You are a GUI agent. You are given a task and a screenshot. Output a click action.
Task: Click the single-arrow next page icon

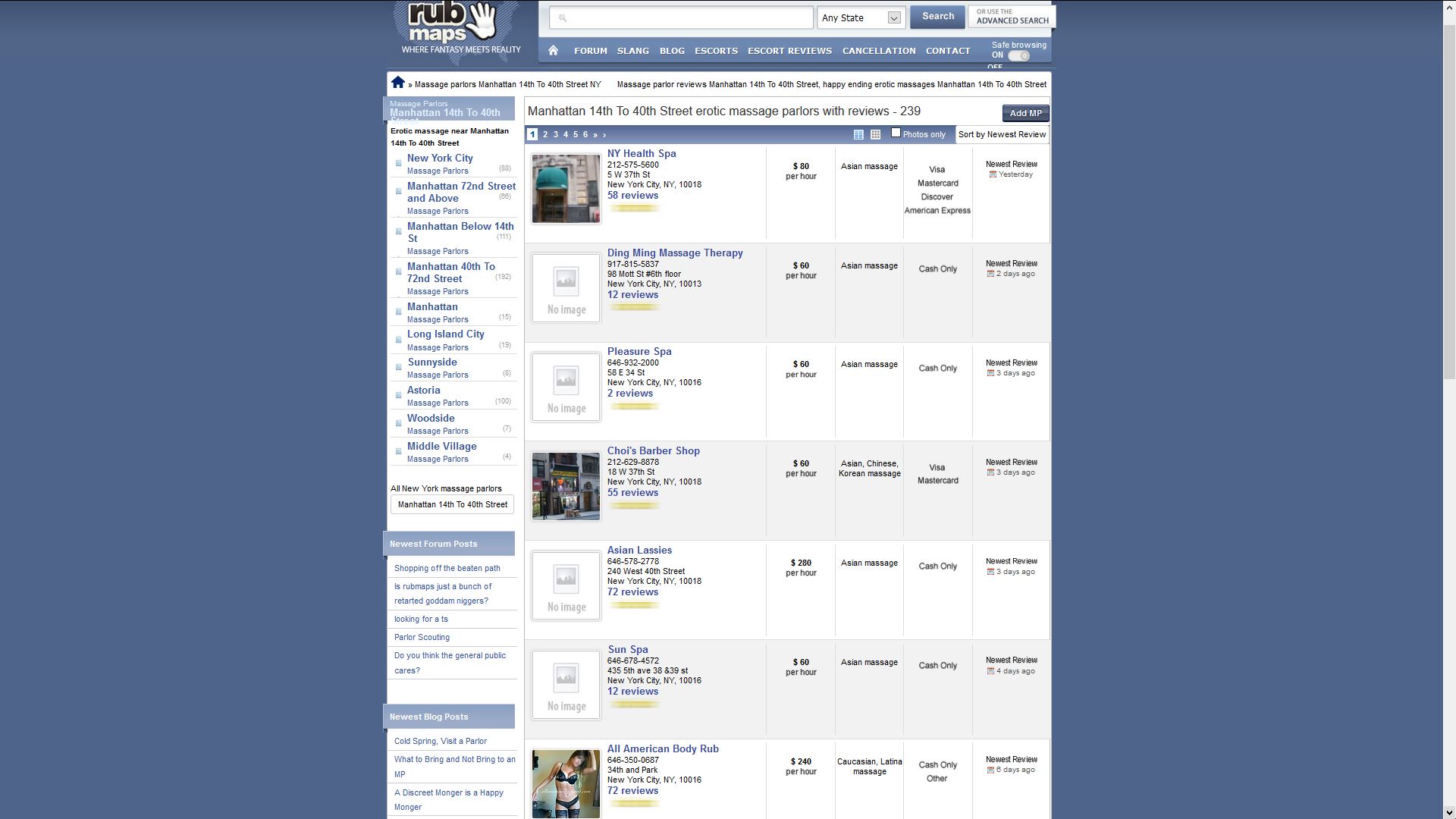604,135
